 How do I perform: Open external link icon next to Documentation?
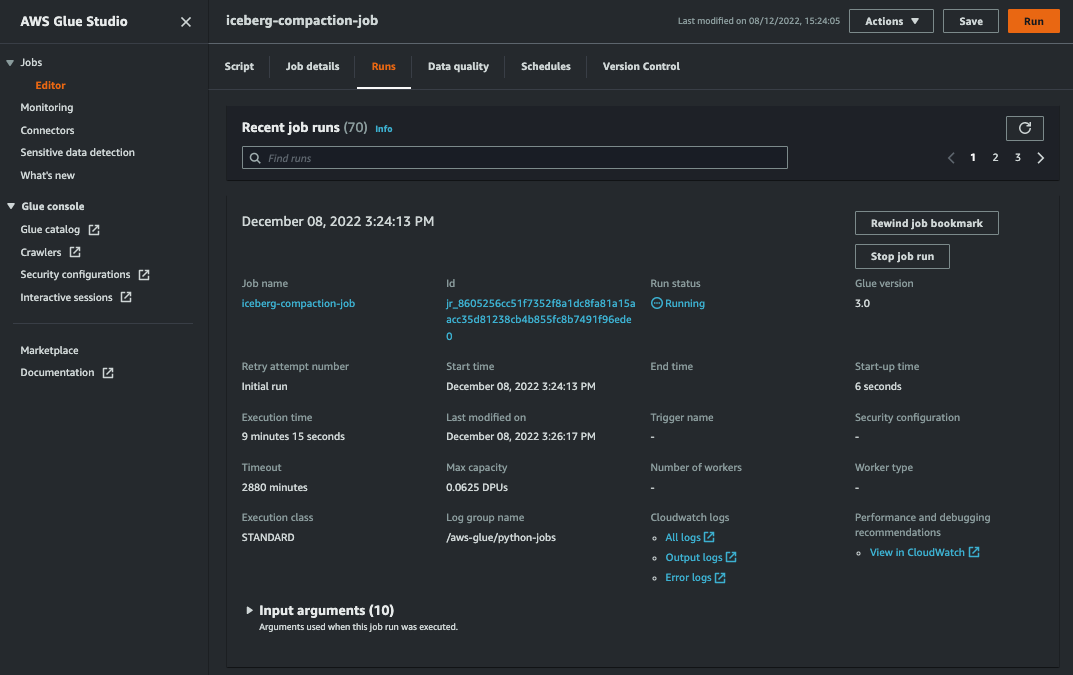108,373
